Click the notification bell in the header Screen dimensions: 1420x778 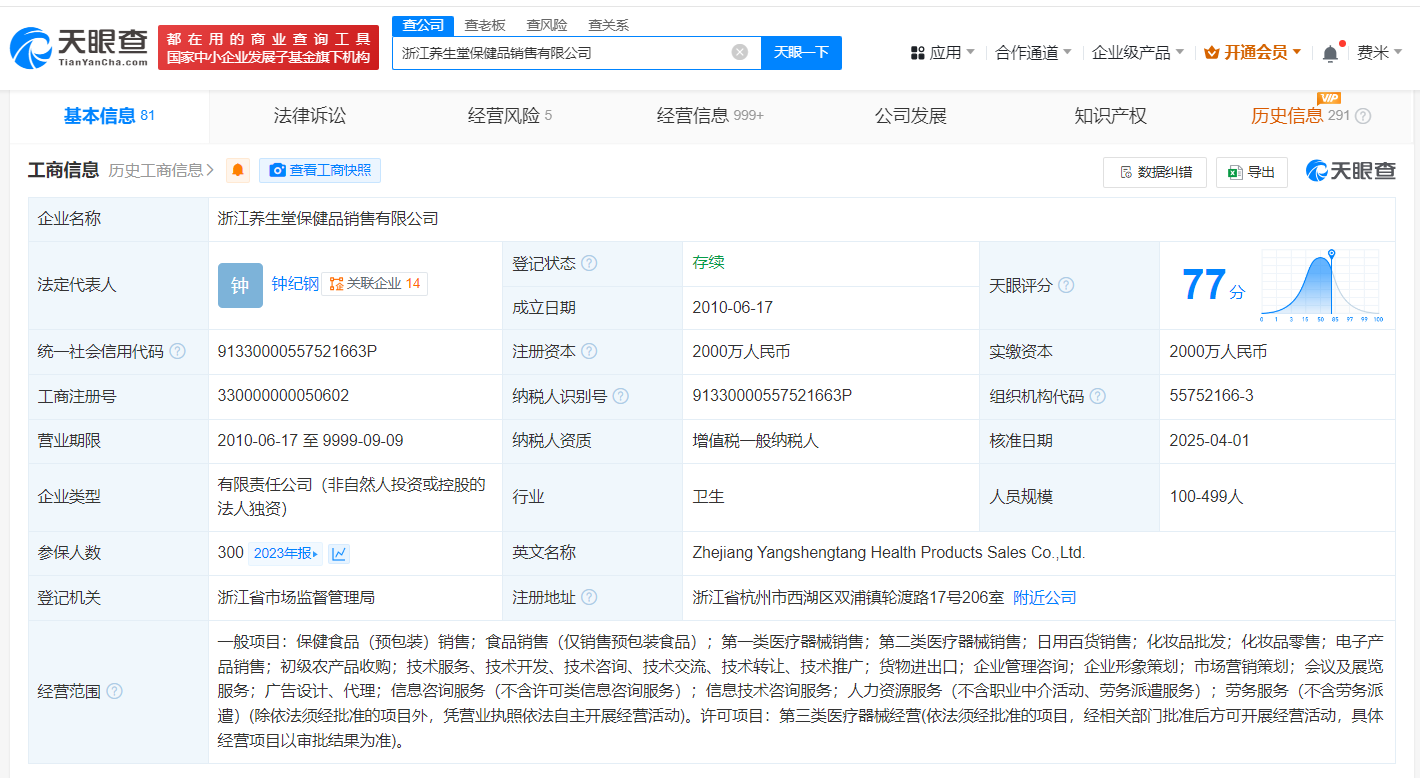pyautogui.click(x=1329, y=53)
